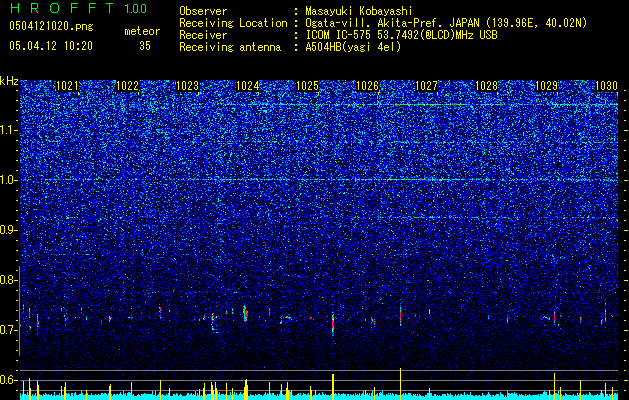The width and height of the screenshot is (629, 400).
Task: Click the date stamp 05.04.12 10:20
Action: tap(51, 46)
